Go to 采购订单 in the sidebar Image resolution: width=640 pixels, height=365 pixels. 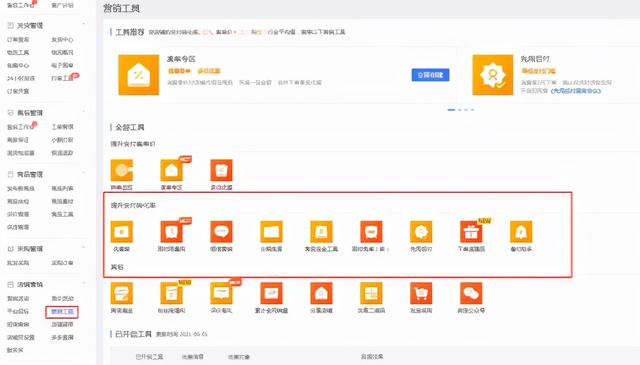(x=62, y=263)
